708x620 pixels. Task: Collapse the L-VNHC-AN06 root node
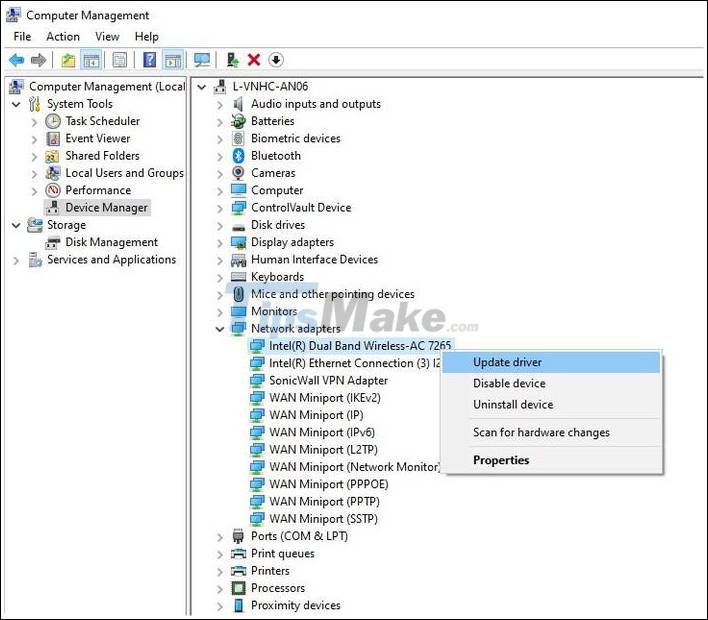click(x=202, y=87)
